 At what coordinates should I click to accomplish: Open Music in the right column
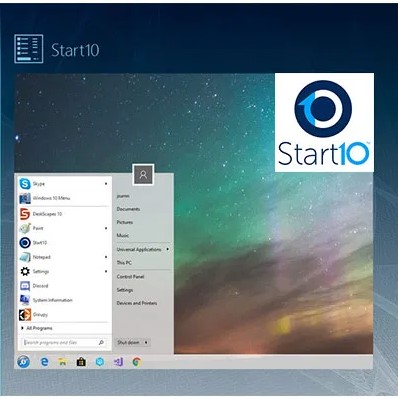(122, 236)
